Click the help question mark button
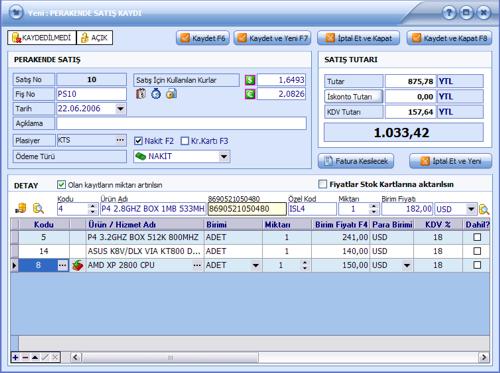The image size is (500, 373). click(449, 13)
